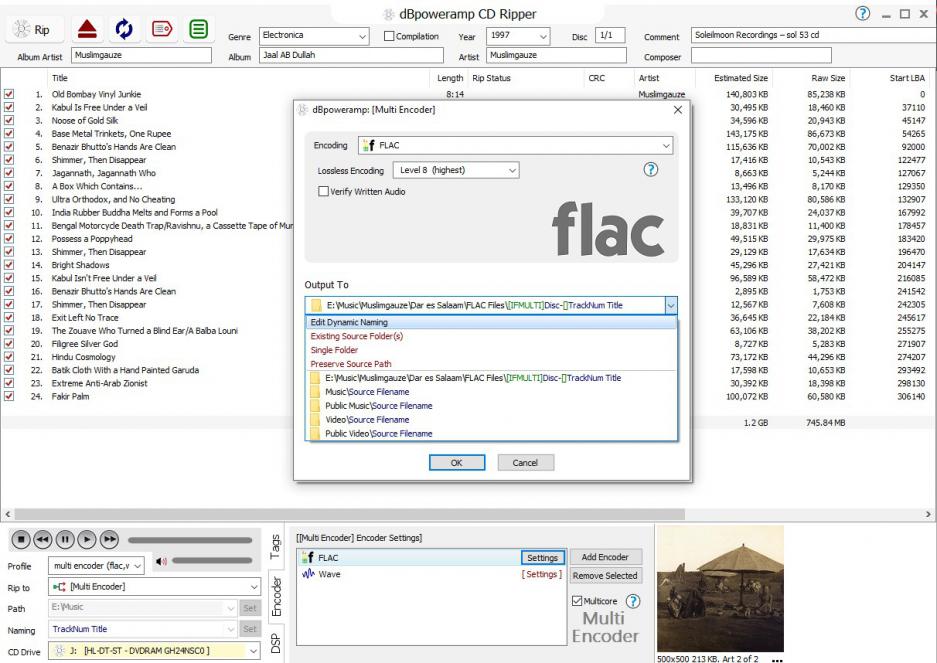This screenshot has height=663, width=937.
Task: Click the Rip button in toolbar
Action: point(32,30)
